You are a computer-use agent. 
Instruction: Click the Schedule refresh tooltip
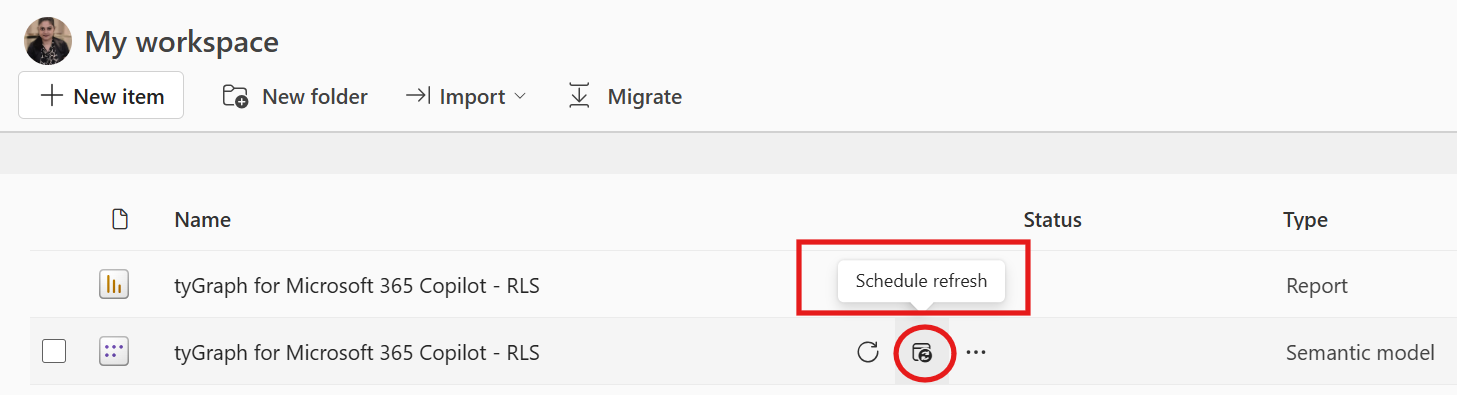point(921,281)
